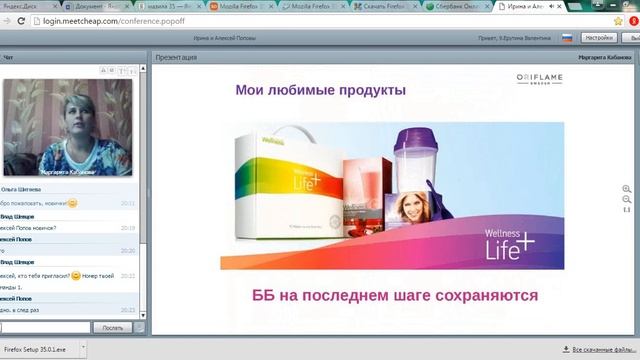The height and width of the screenshot is (360, 640).
Task: Click the first chat toolbar icon
Action: [x=103, y=71]
